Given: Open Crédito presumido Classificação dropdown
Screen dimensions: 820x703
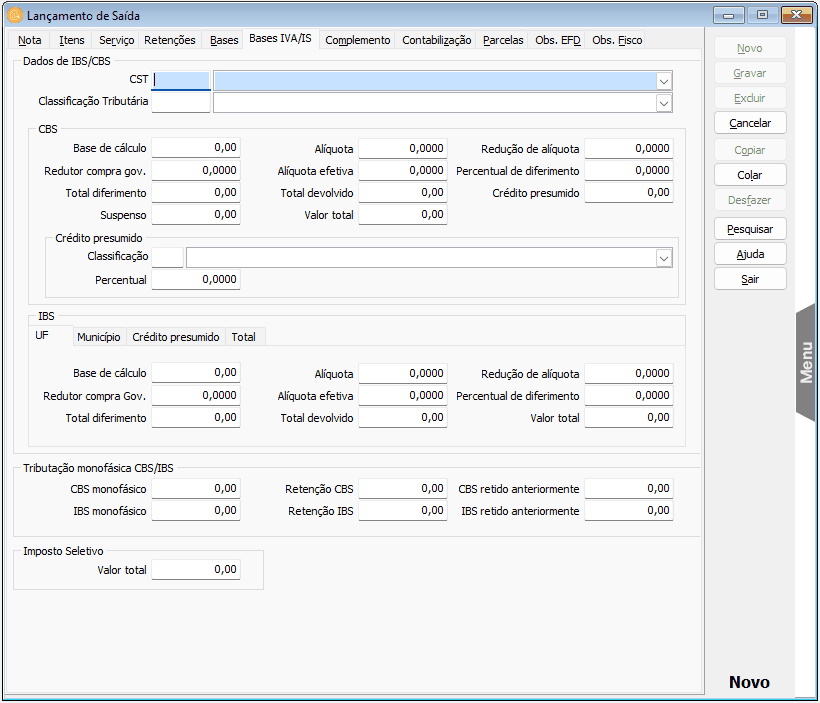Looking at the screenshot, I should coord(663,258).
